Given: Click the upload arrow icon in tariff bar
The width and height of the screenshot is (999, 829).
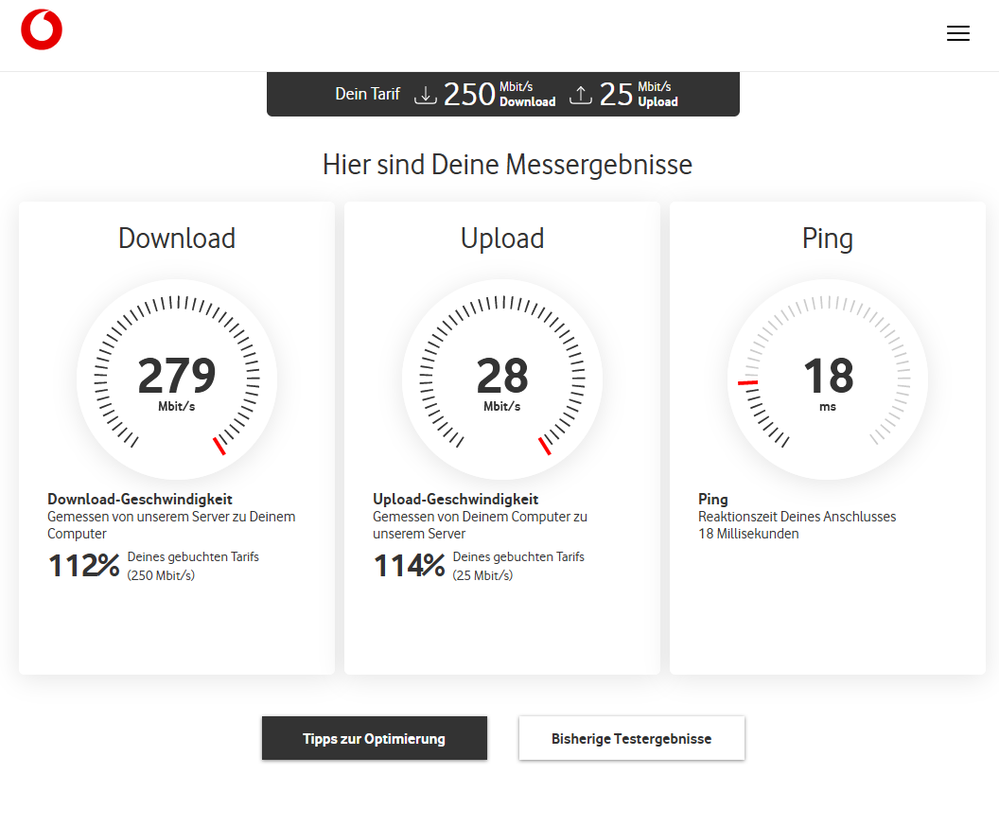Looking at the screenshot, I should click(580, 94).
